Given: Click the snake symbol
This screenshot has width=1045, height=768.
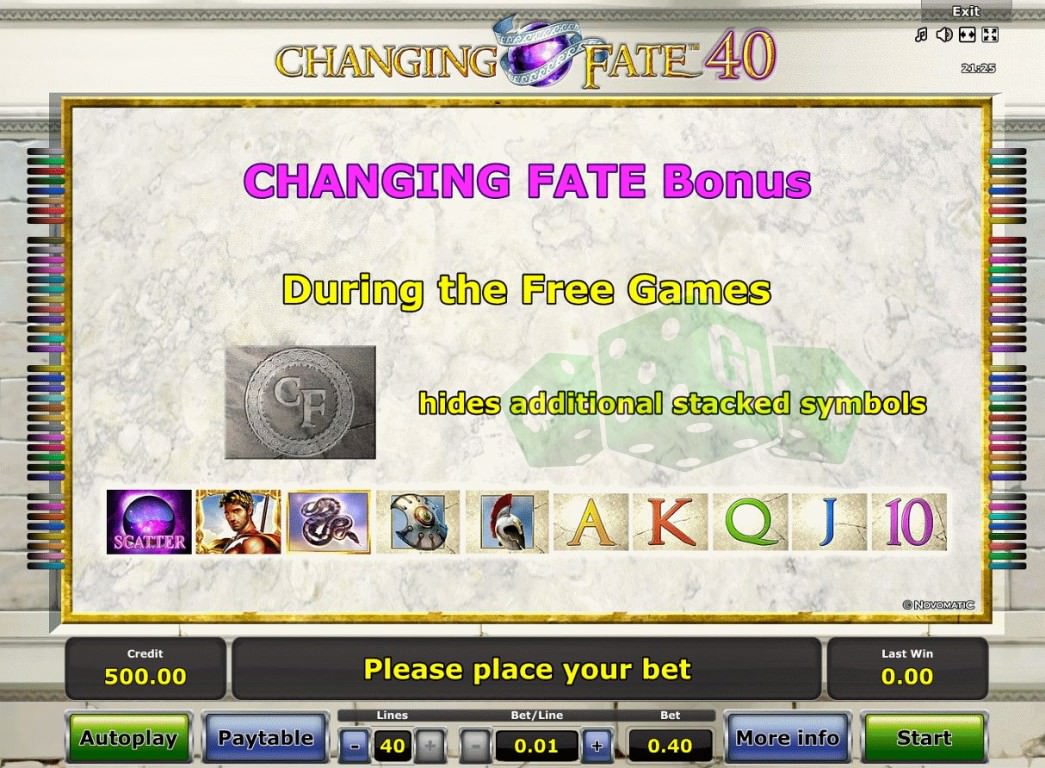Looking at the screenshot, I should 329,522.
